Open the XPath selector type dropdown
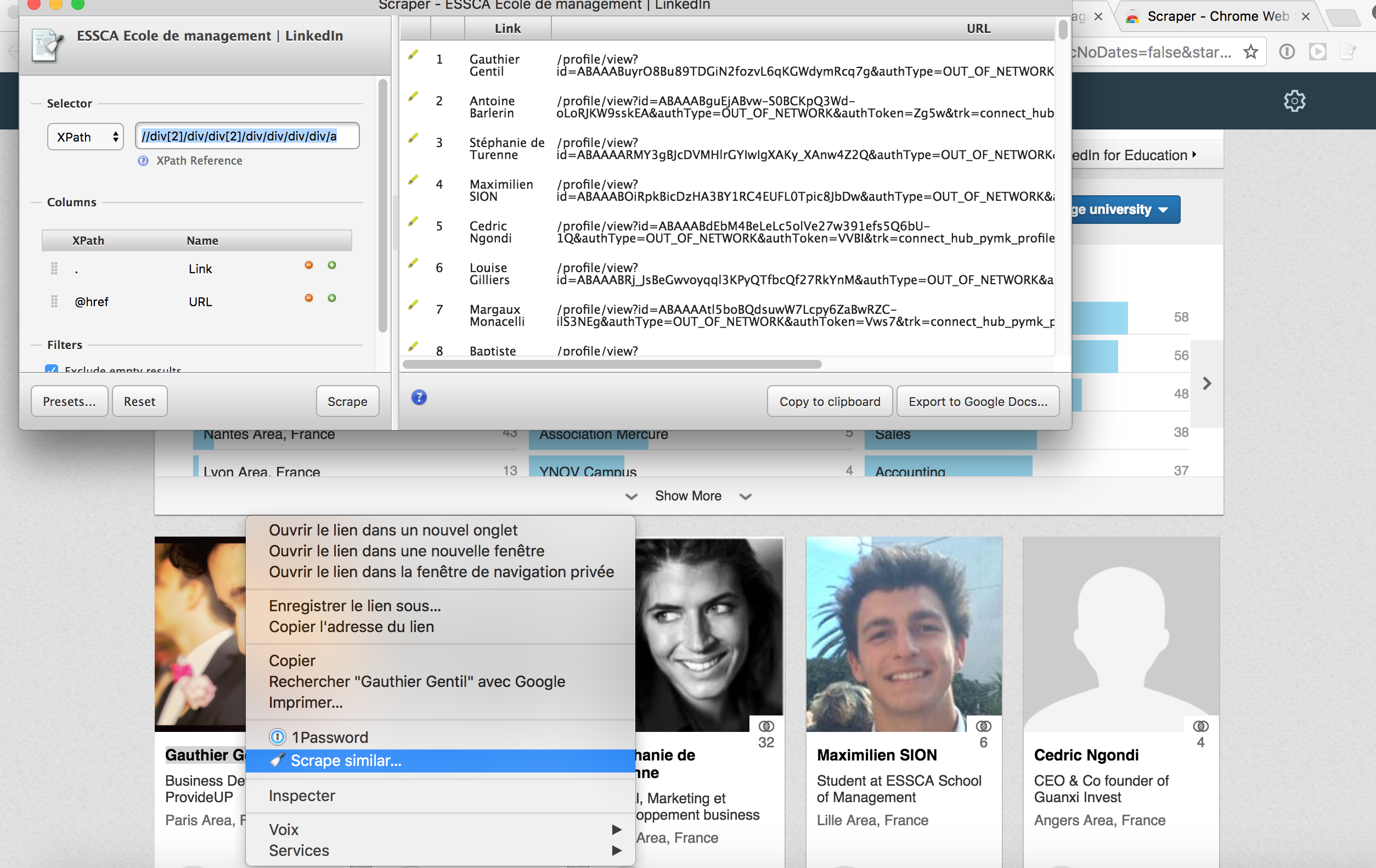 [x=85, y=137]
